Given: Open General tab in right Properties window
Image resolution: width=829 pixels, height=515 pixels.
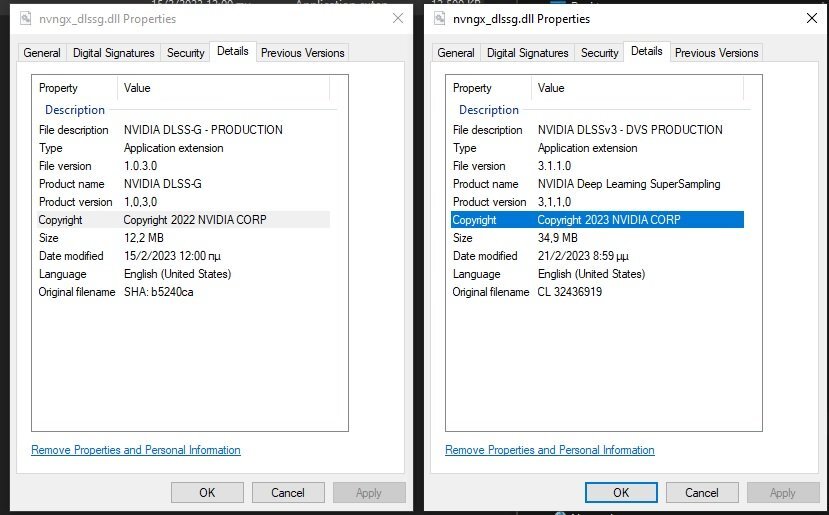Looking at the screenshot, I should [456, 53].
